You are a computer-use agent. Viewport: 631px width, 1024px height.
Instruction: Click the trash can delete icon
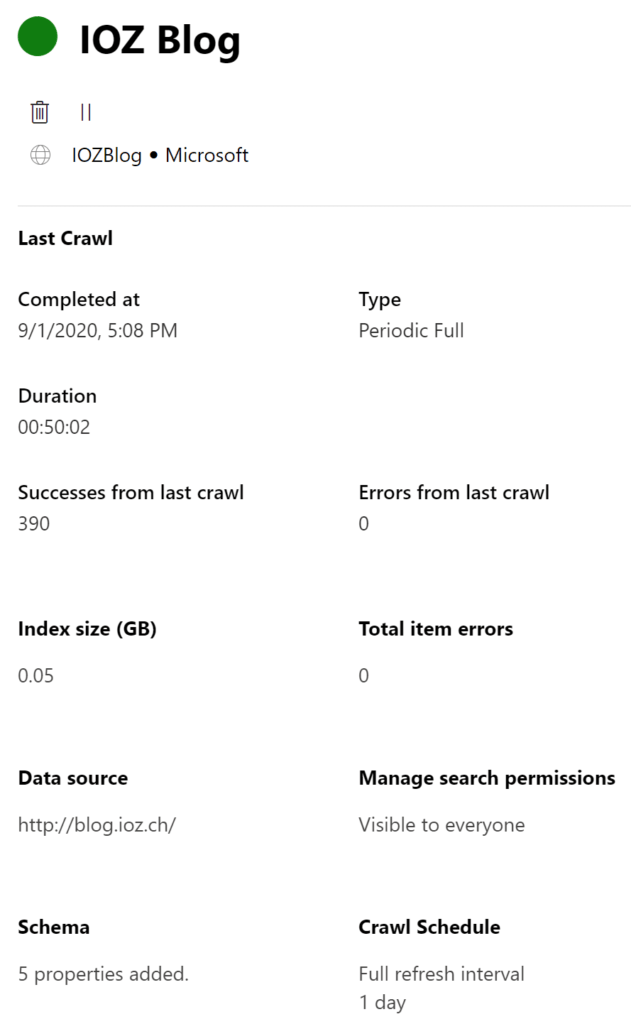(40, 112)
